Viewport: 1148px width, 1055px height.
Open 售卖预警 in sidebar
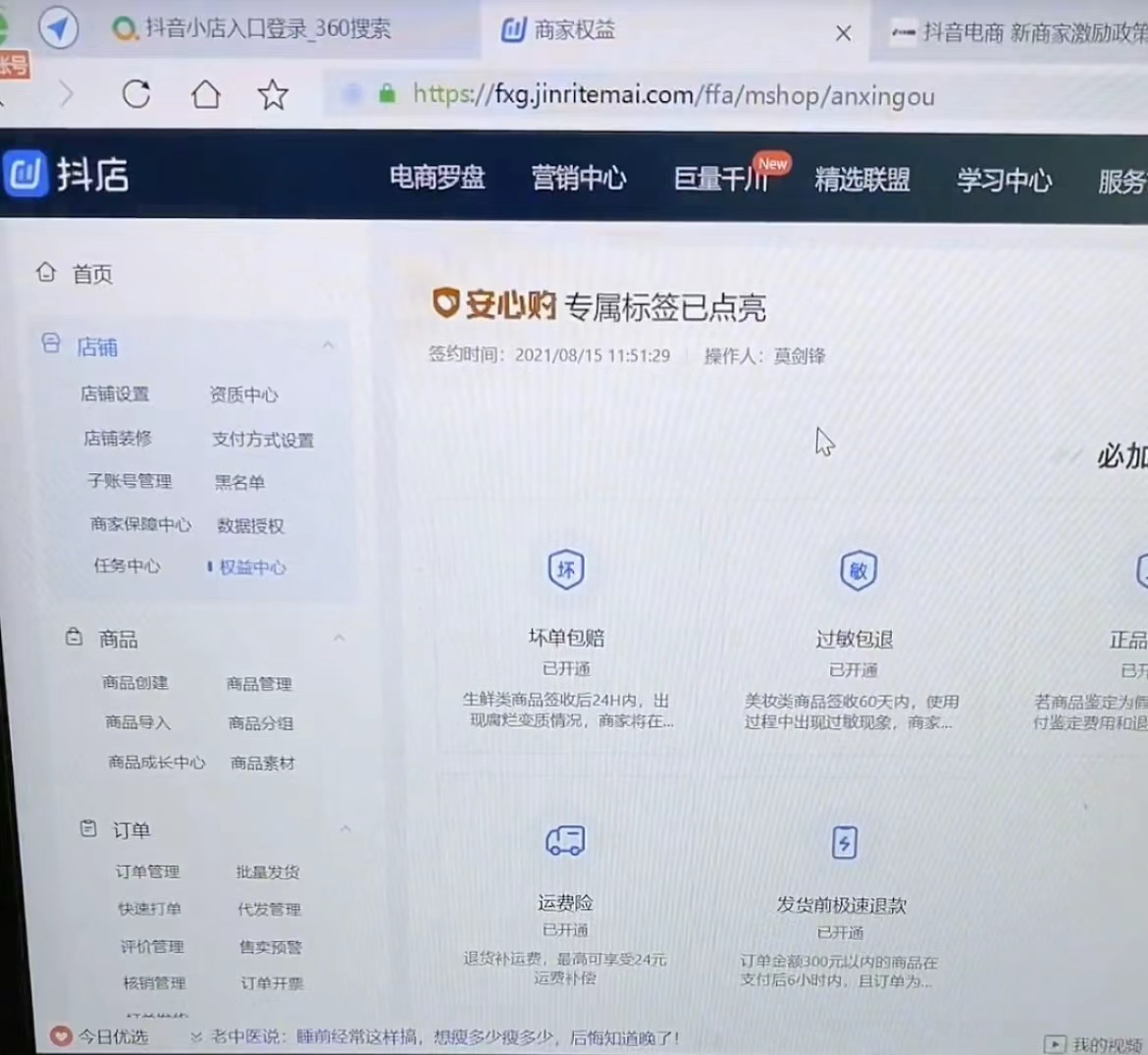(x=271, y=947)
